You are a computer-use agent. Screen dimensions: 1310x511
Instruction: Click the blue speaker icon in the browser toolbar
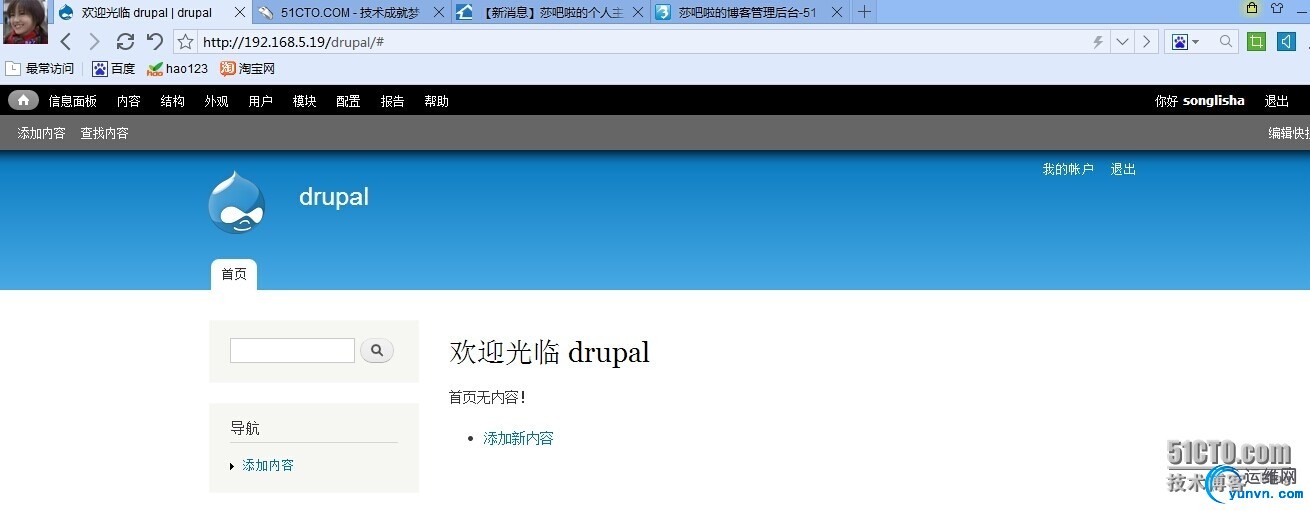coord(1286,41)
